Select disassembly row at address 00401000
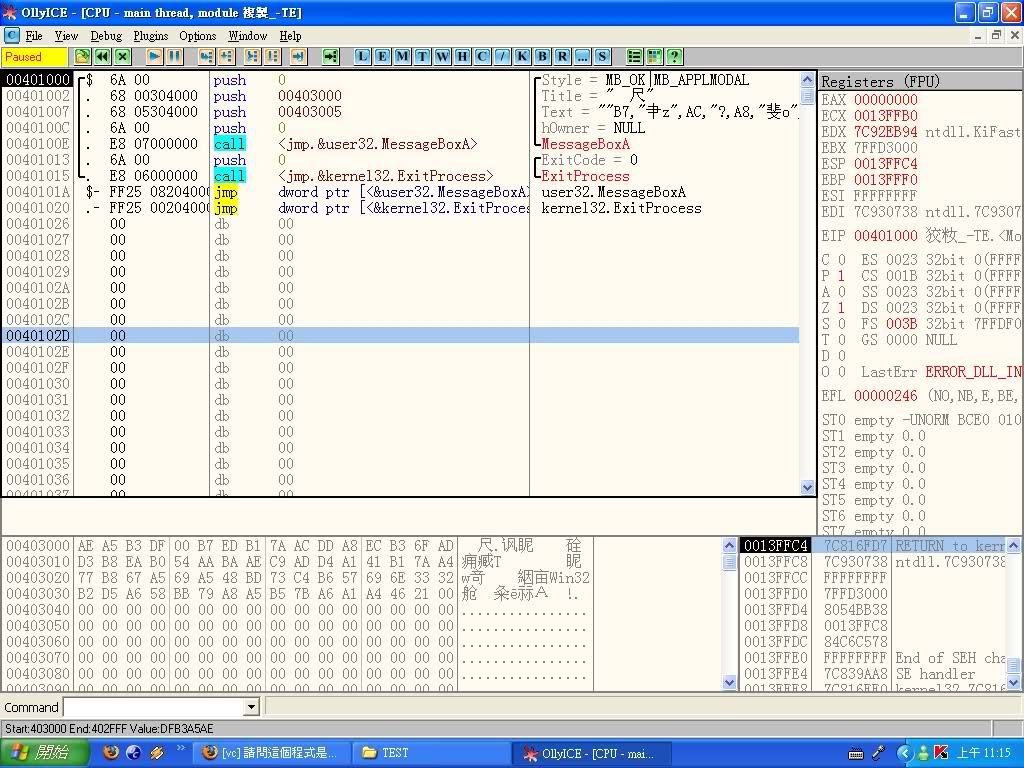 (400, 80)
